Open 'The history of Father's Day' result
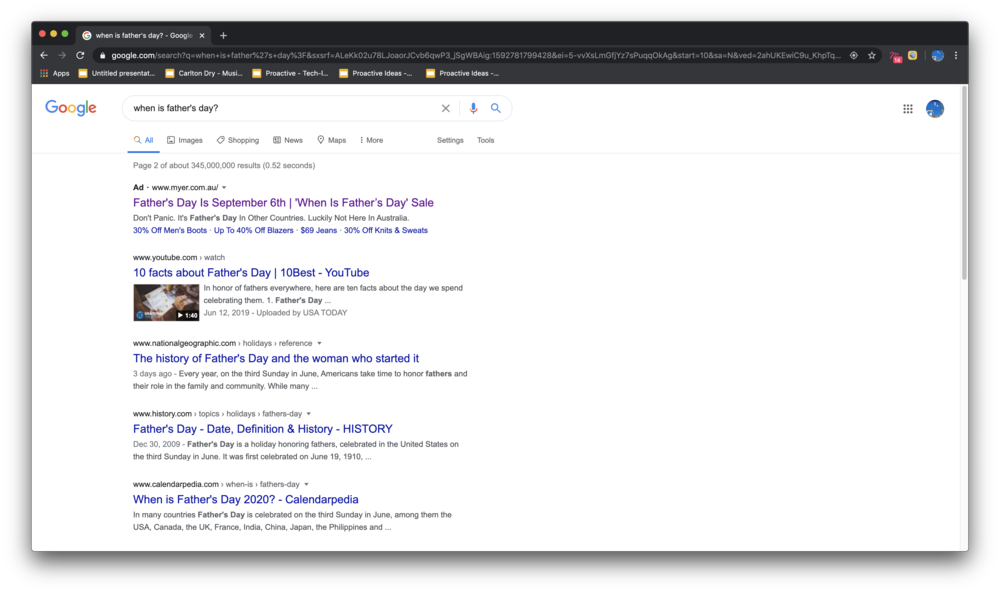Screen dimensions: 1000x593 pyautogui.click(x=276, y=359)
